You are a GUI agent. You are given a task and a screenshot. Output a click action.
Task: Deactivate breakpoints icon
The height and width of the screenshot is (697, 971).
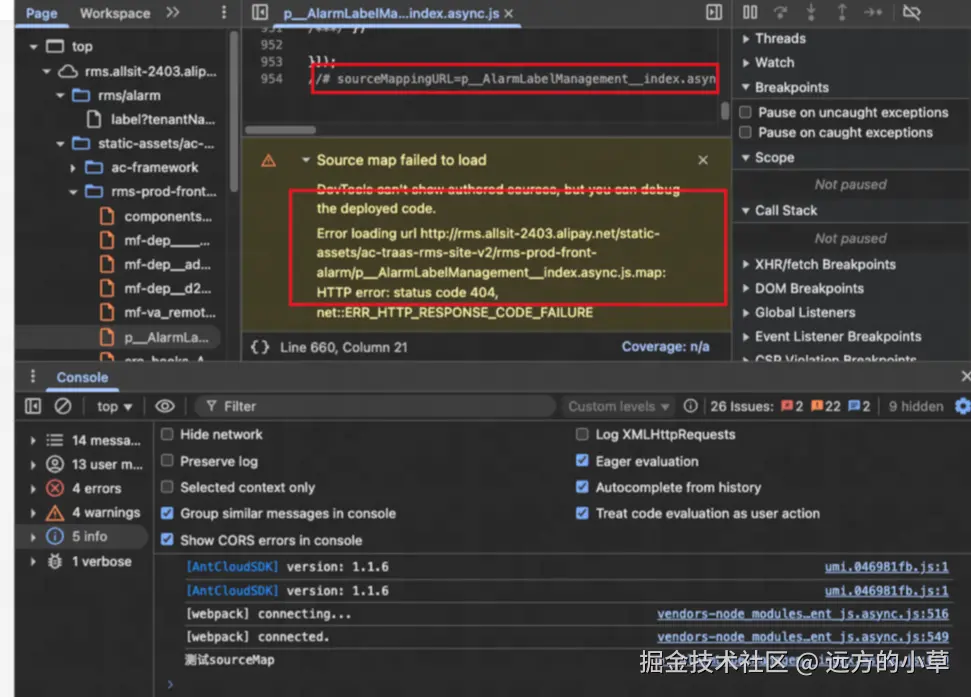pos(912,12)
